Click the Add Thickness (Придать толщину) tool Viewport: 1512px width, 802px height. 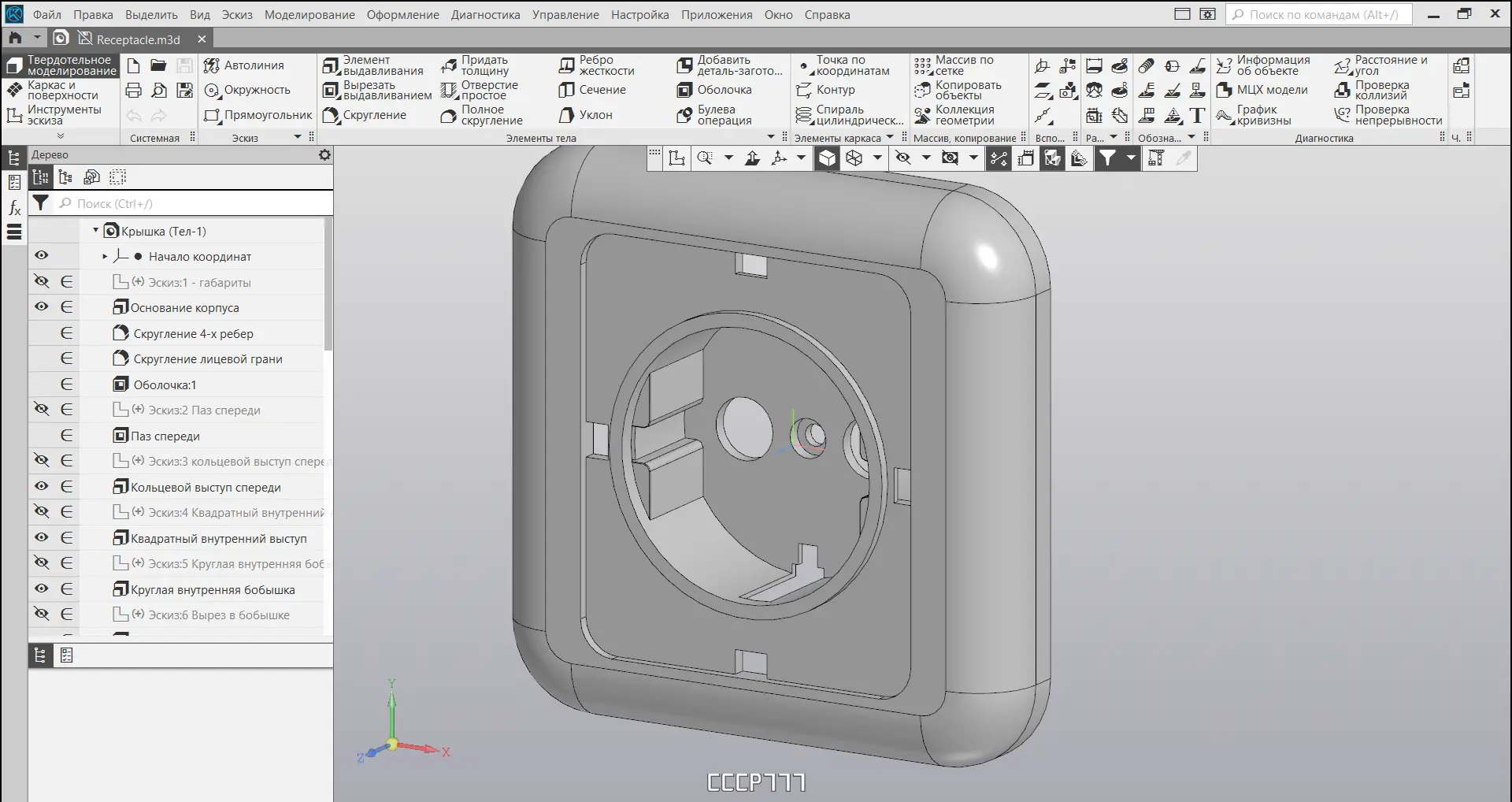(476, 65)
